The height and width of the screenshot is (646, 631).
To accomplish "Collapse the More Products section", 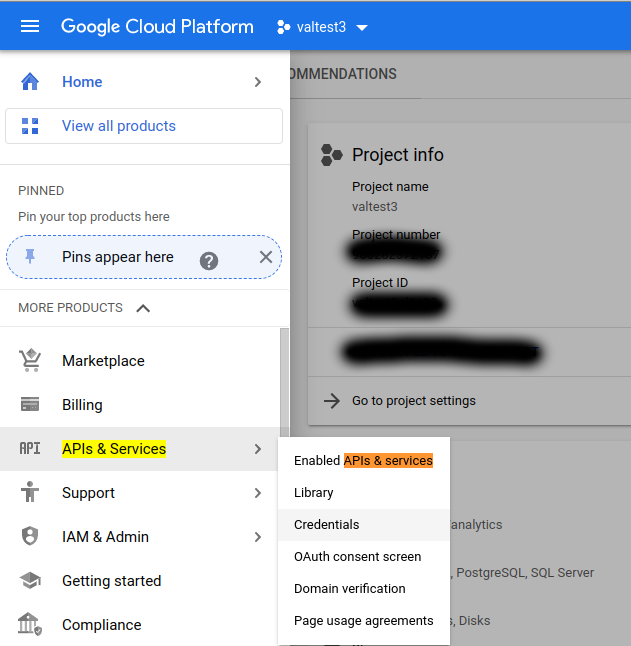I will [x=143, y=308].
